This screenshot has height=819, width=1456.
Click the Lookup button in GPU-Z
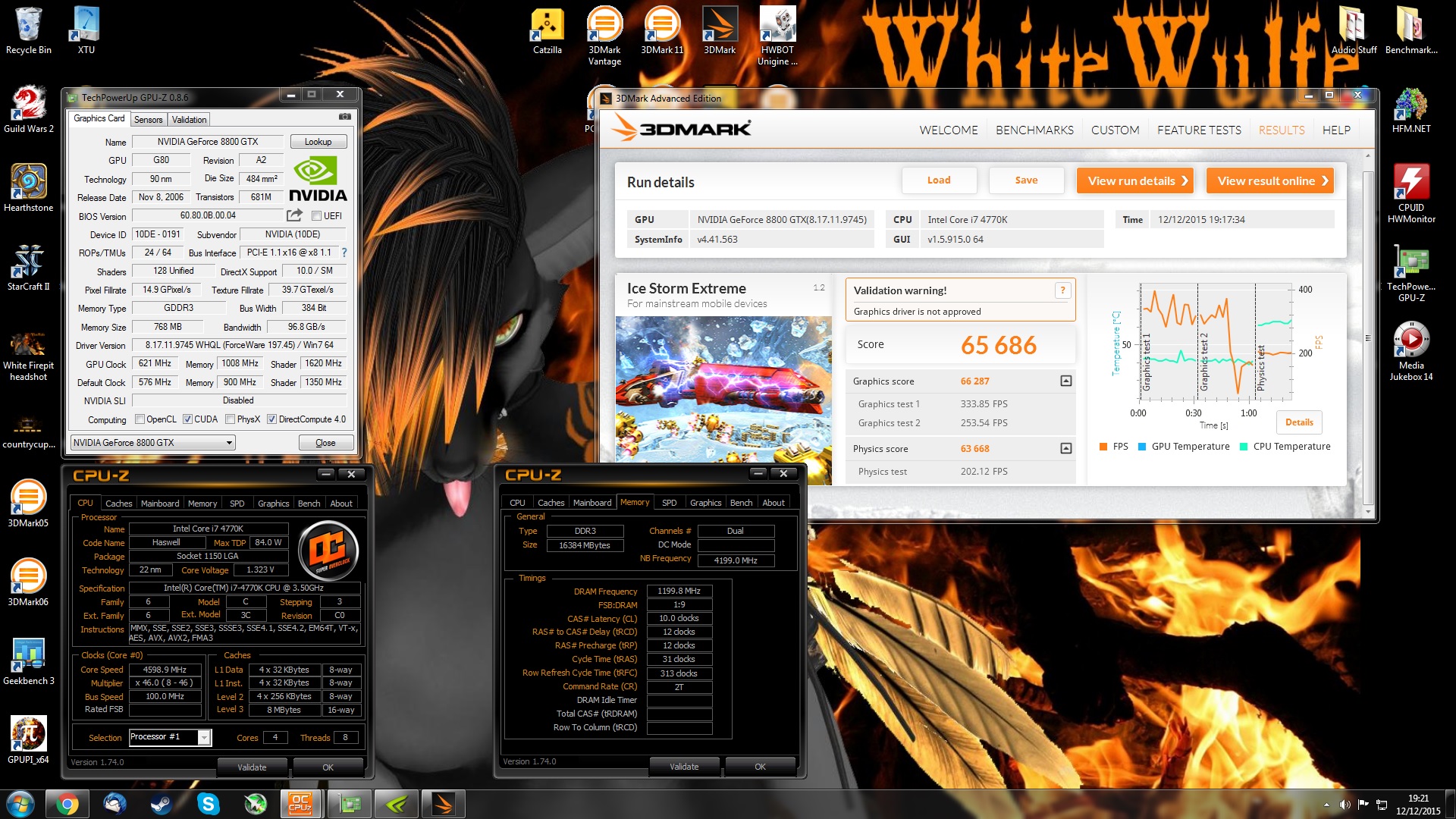click(318, 142)
